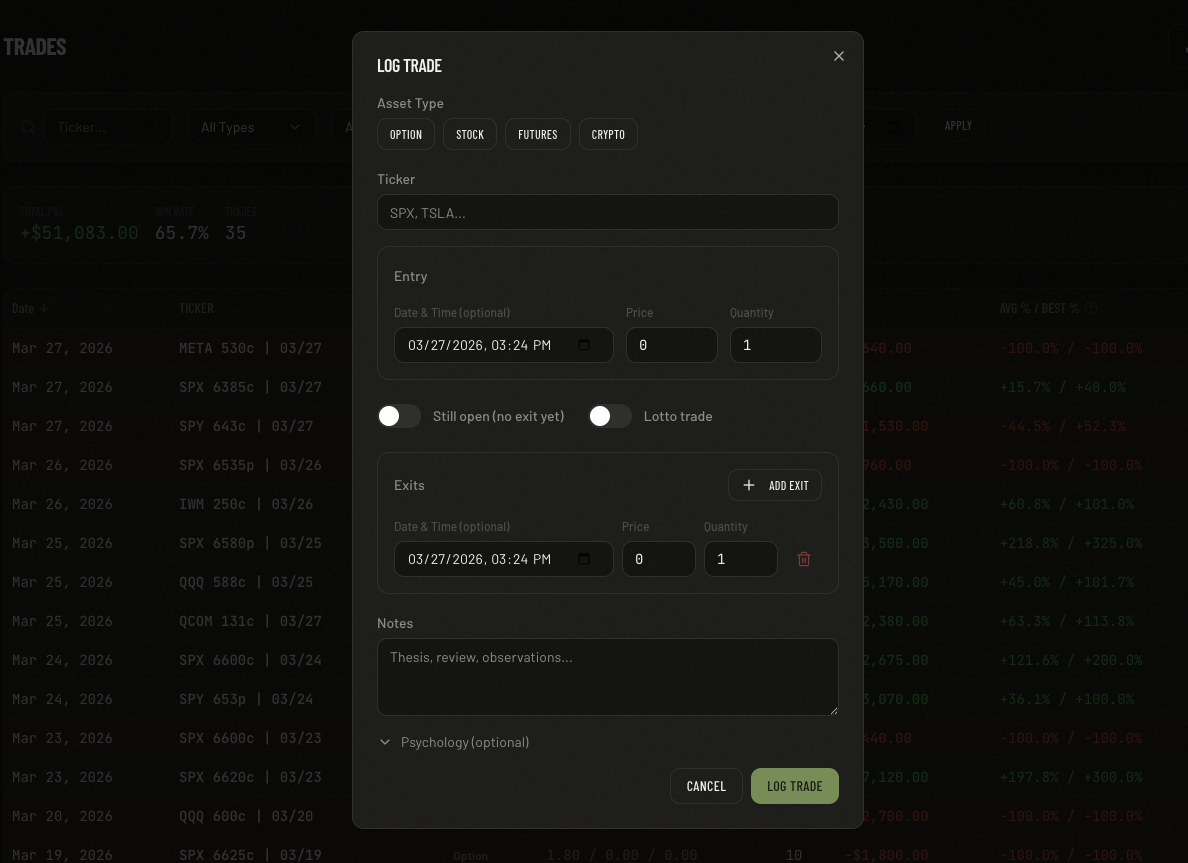The height and width of the screenshot is (863, 1188).
Task: Click the search magnifier icon behind dialog
Action: pyautogui.click(x=28, y=127)
